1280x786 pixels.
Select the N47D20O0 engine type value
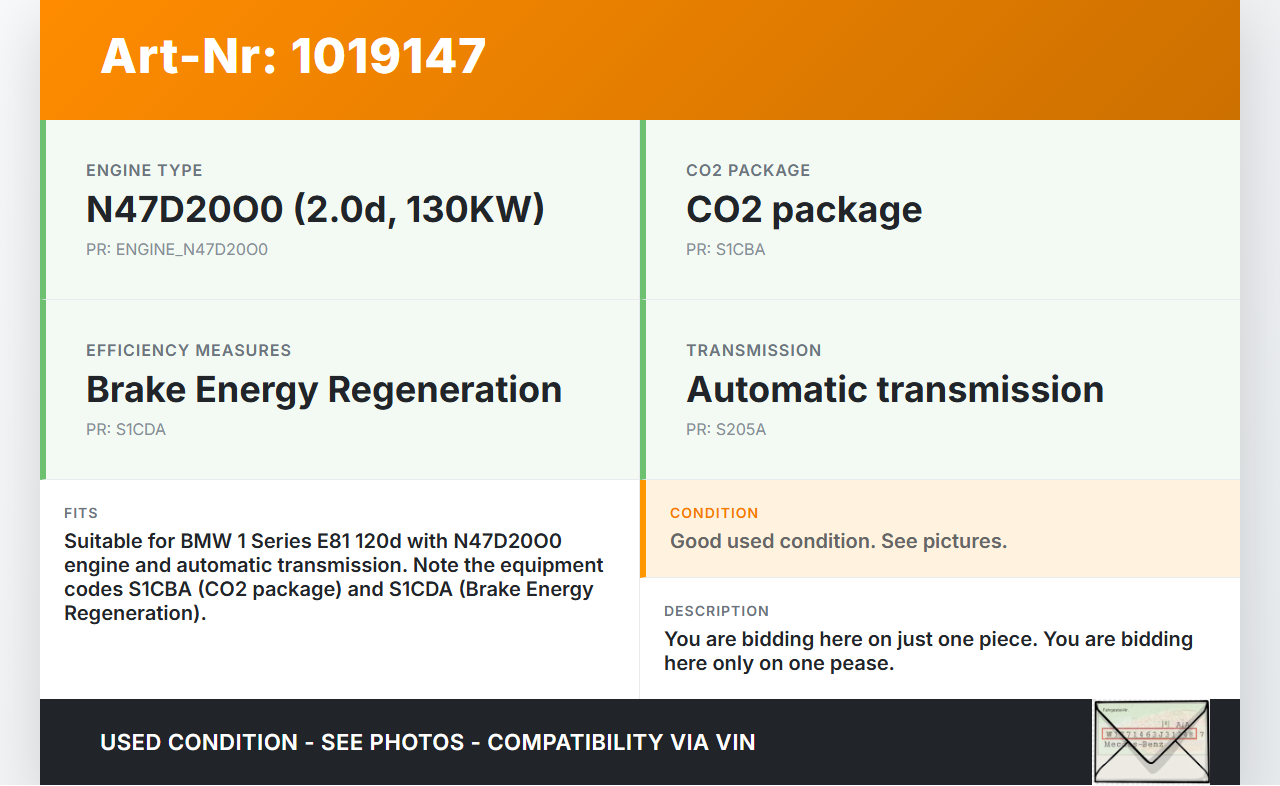pos(315,209)
